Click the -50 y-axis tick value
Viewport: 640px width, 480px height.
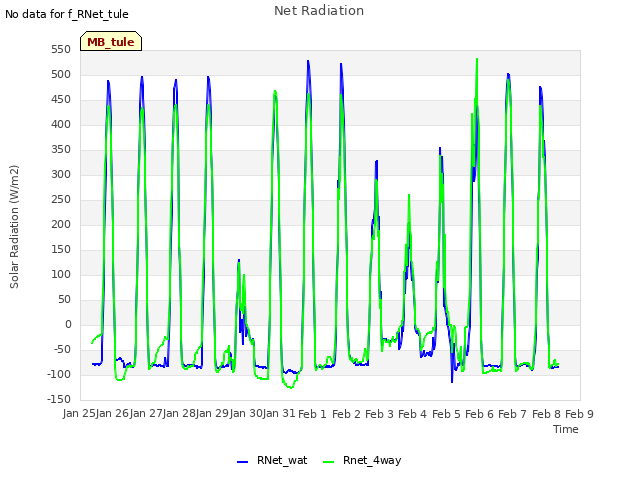click(x=62, y=349)
